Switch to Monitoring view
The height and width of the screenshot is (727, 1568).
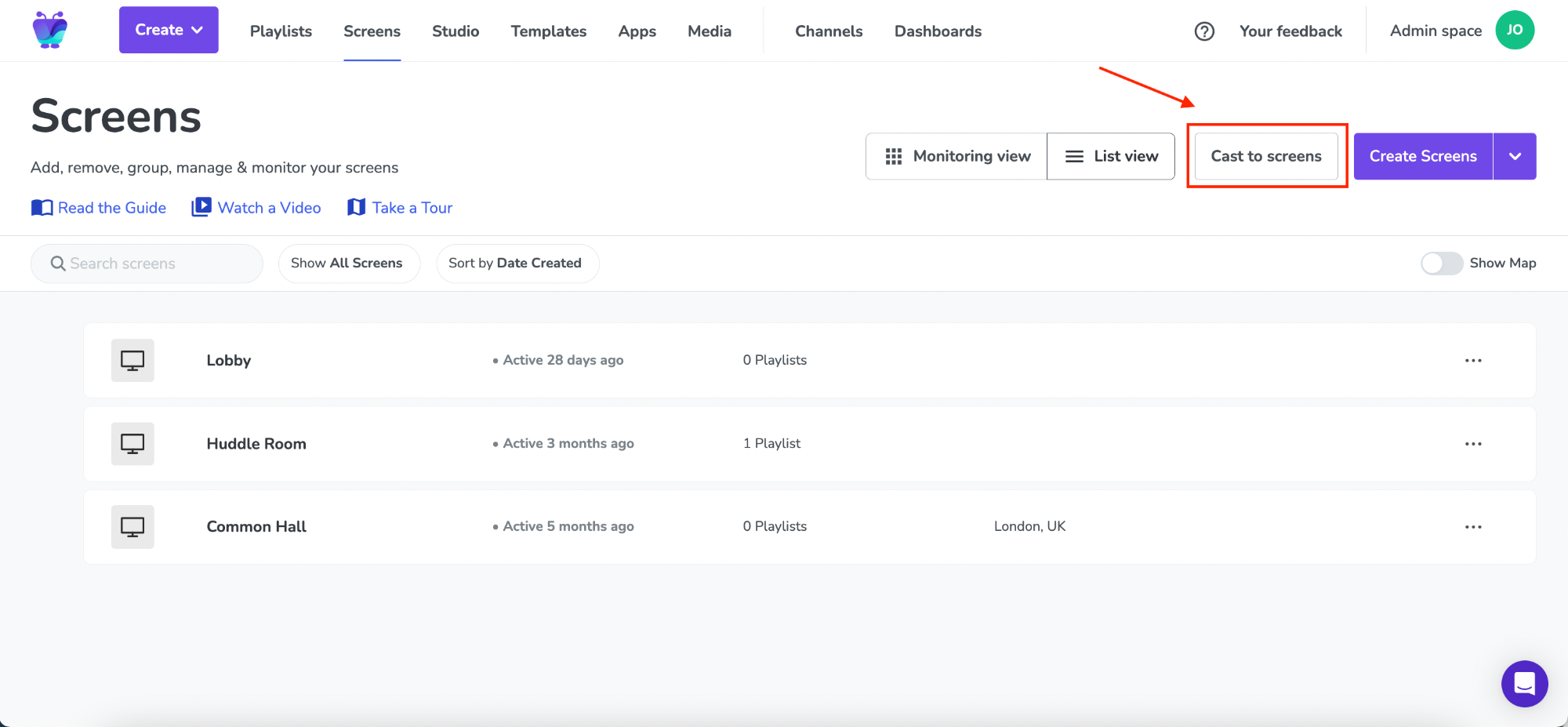(x=956, y=156)
